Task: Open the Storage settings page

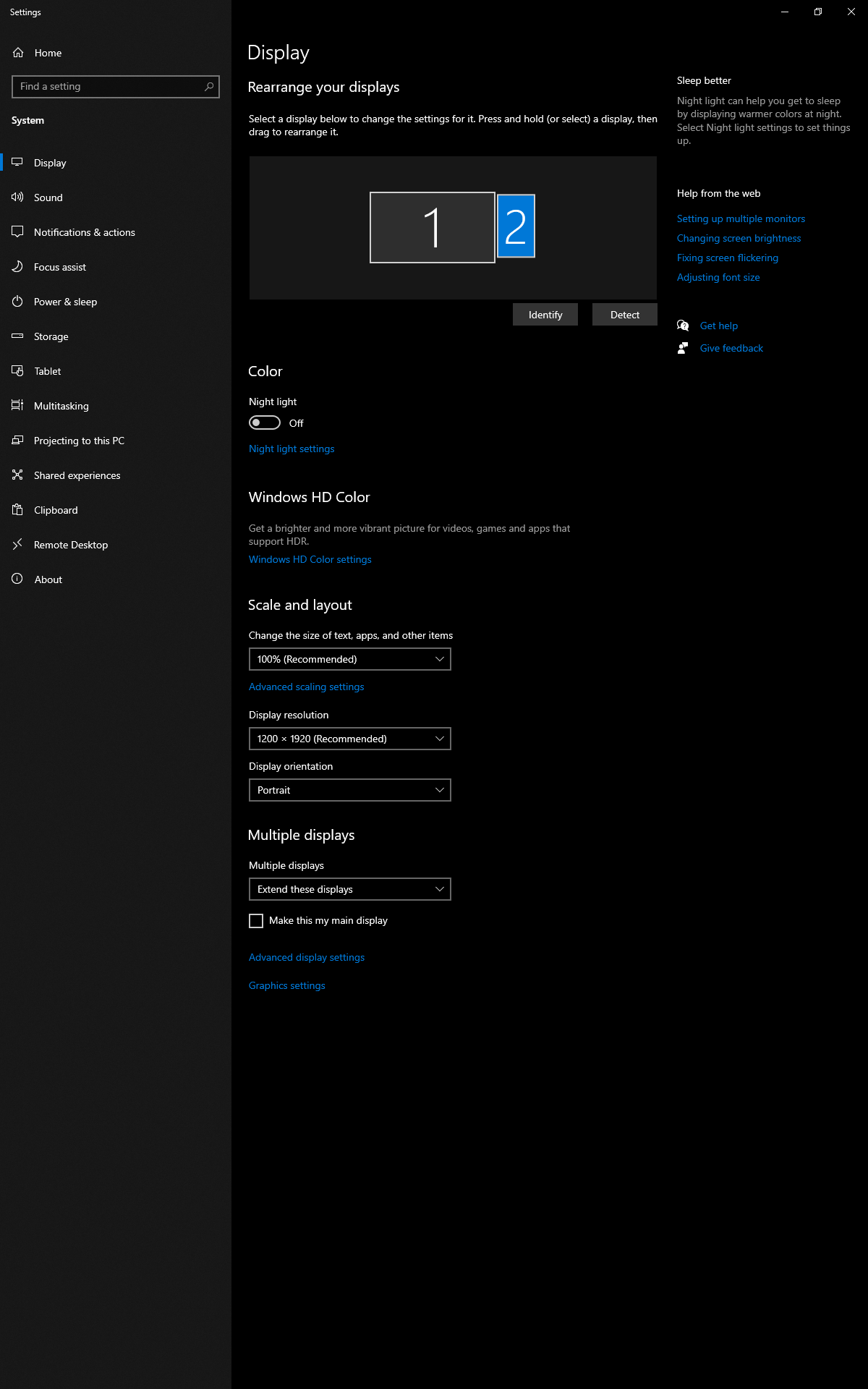Action: pos(116,336)
